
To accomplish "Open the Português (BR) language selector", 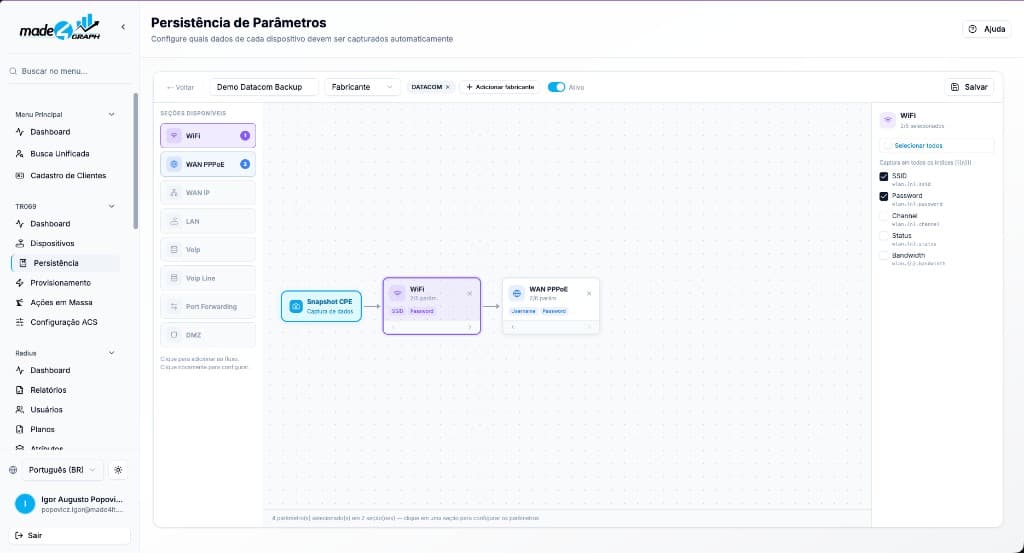I will click(x=61, y=470).
